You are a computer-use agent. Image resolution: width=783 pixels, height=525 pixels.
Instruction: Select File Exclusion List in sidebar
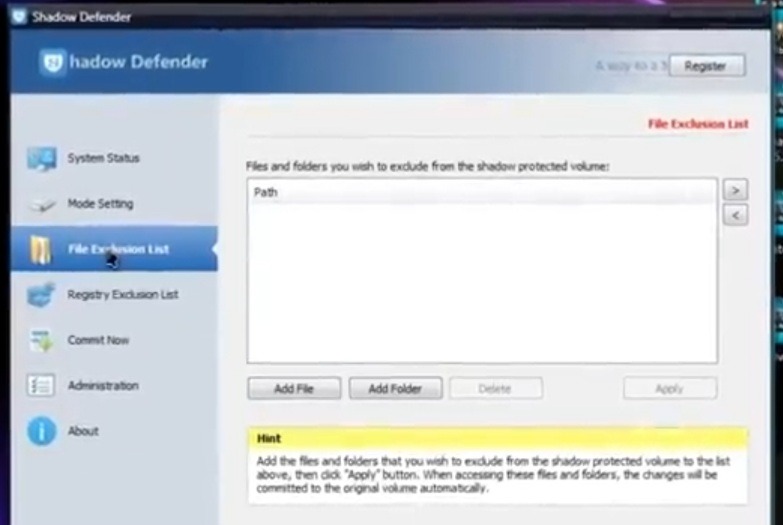[x=114, y=249]
